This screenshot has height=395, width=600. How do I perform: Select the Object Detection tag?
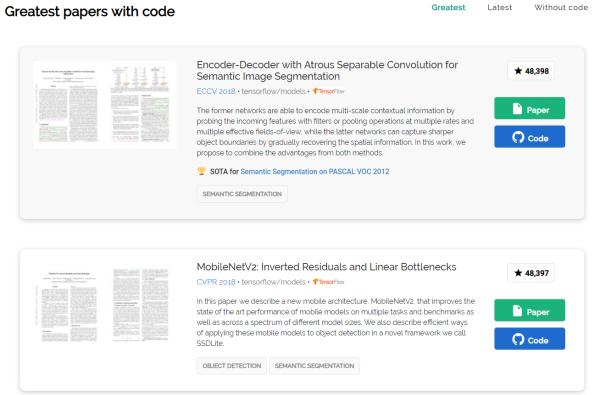point(232,366)
